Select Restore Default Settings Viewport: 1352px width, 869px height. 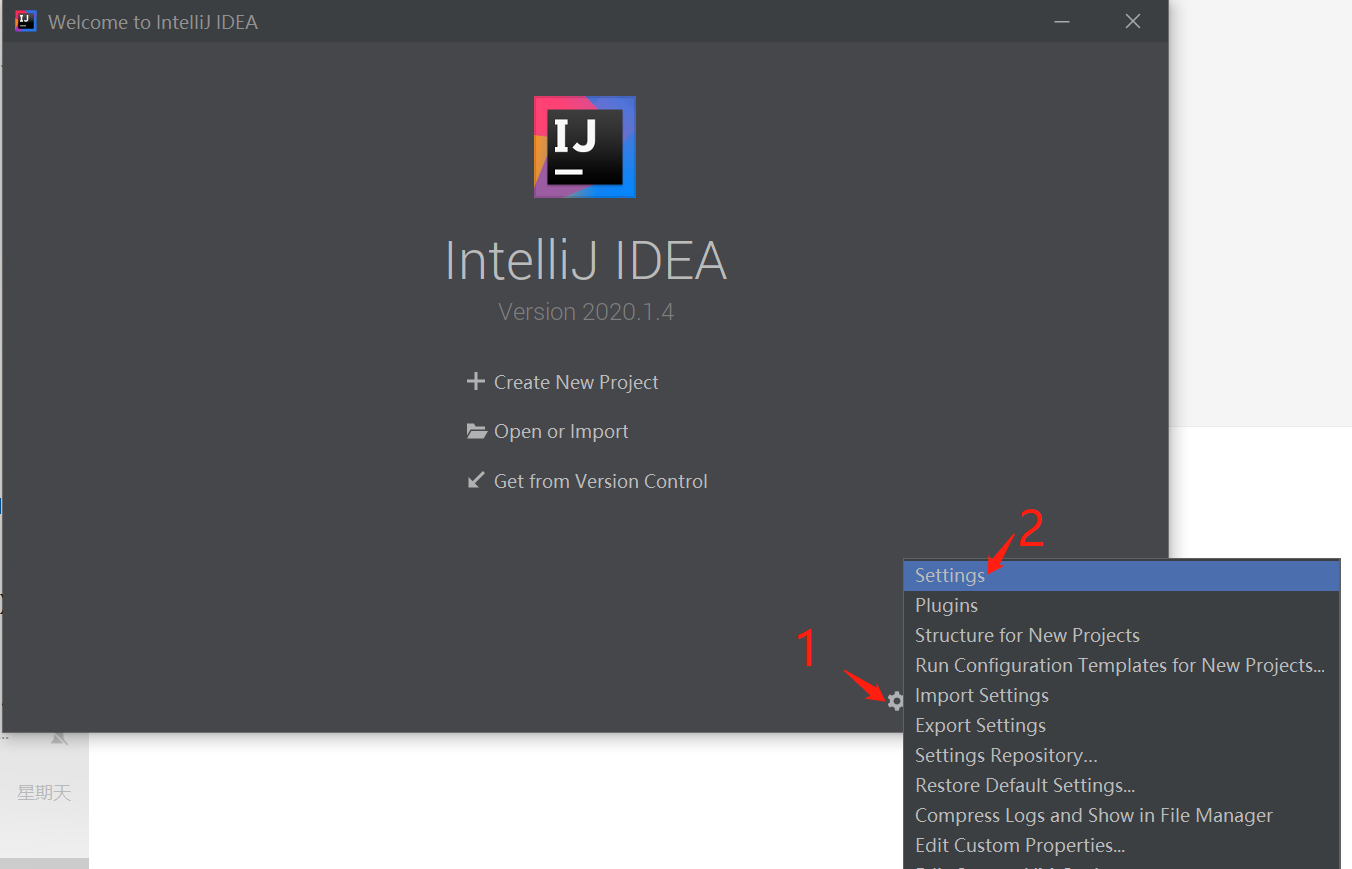pyautogui.click(x=1025, y=785)
